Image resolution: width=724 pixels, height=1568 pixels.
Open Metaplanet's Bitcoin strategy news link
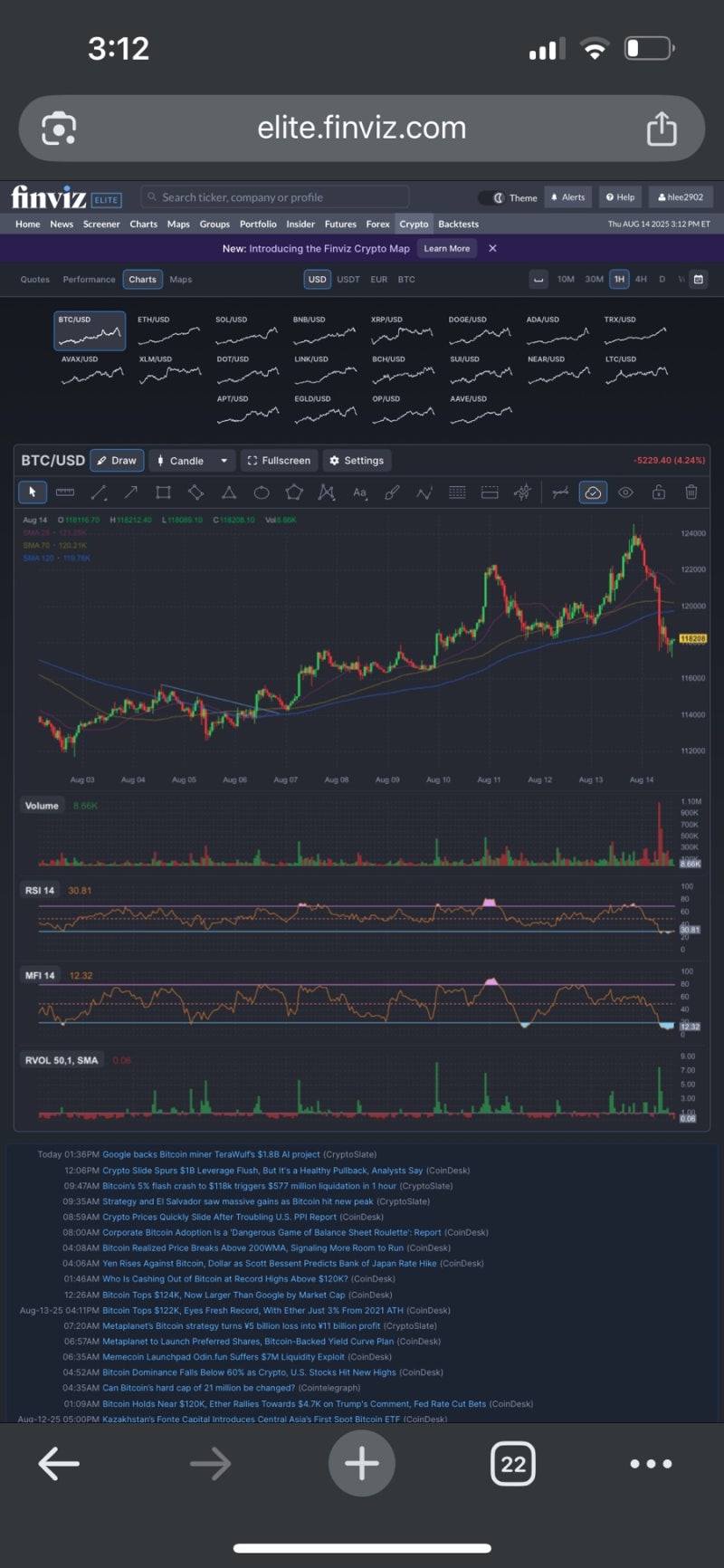tap(241, 1326)
